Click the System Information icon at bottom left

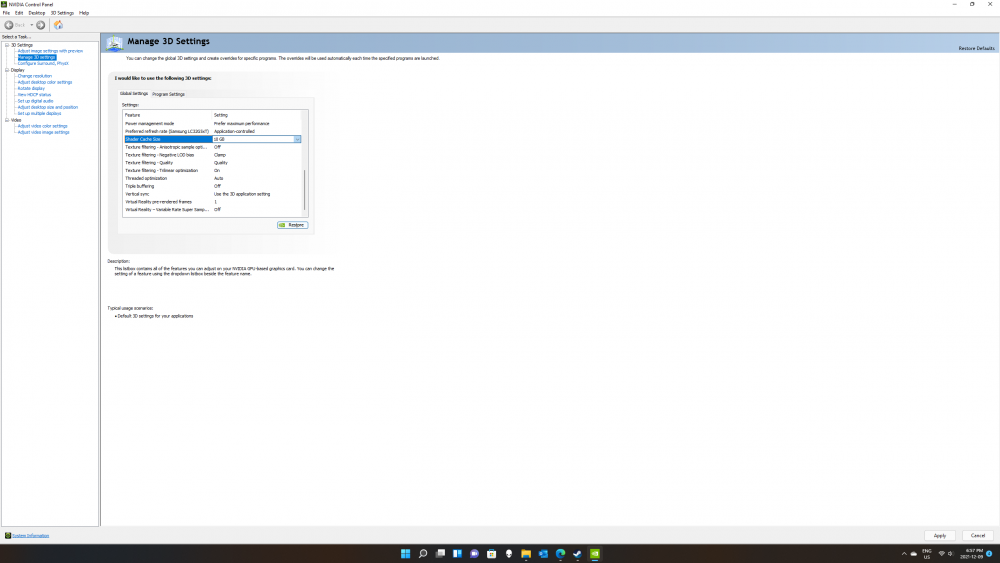(x=8, y=536)
